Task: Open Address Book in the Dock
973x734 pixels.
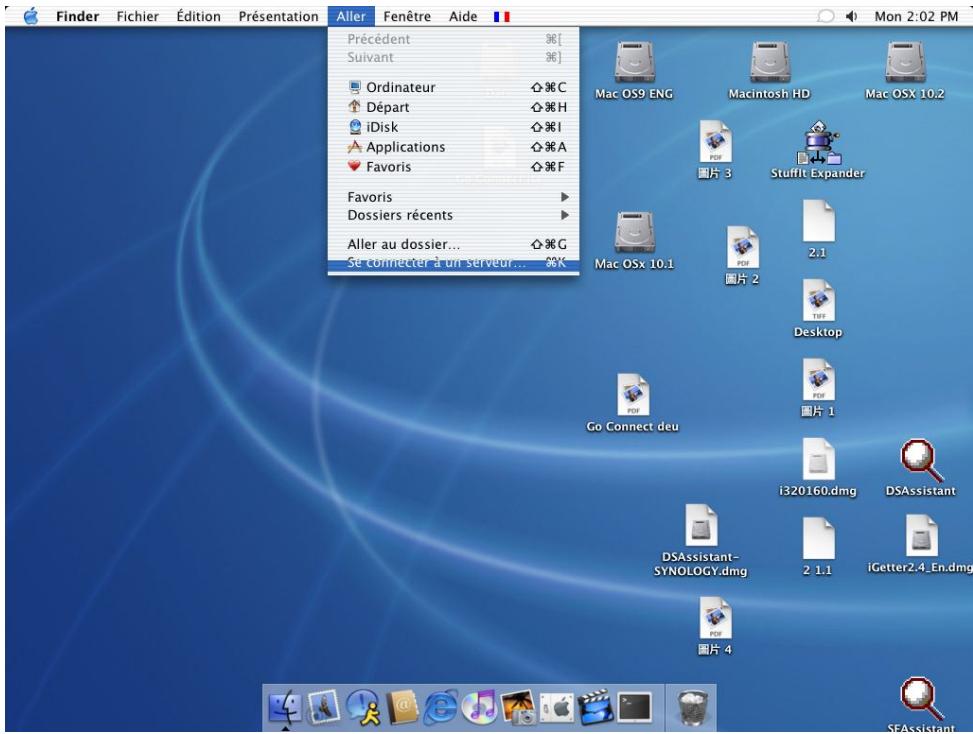Action: (403, 707)
